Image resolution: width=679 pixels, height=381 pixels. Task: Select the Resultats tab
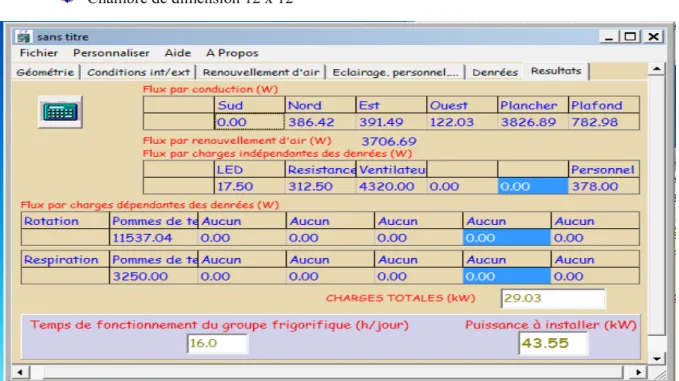click(556, 71)
